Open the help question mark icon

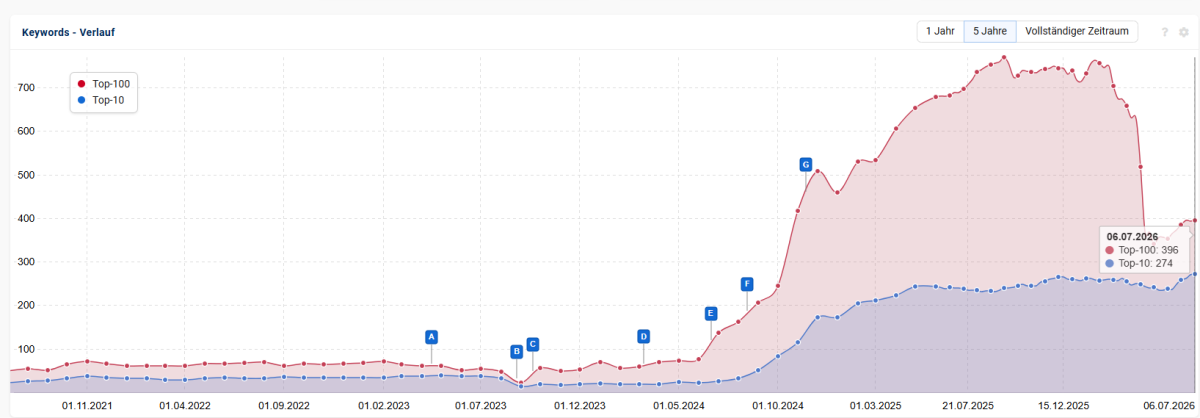click(1165, 32)
